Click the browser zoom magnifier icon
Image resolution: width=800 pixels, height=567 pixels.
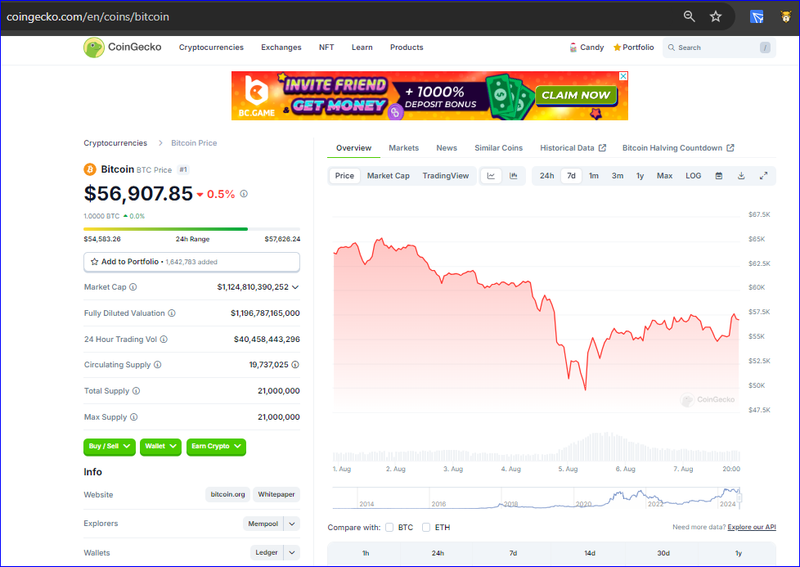pos(689,16)
